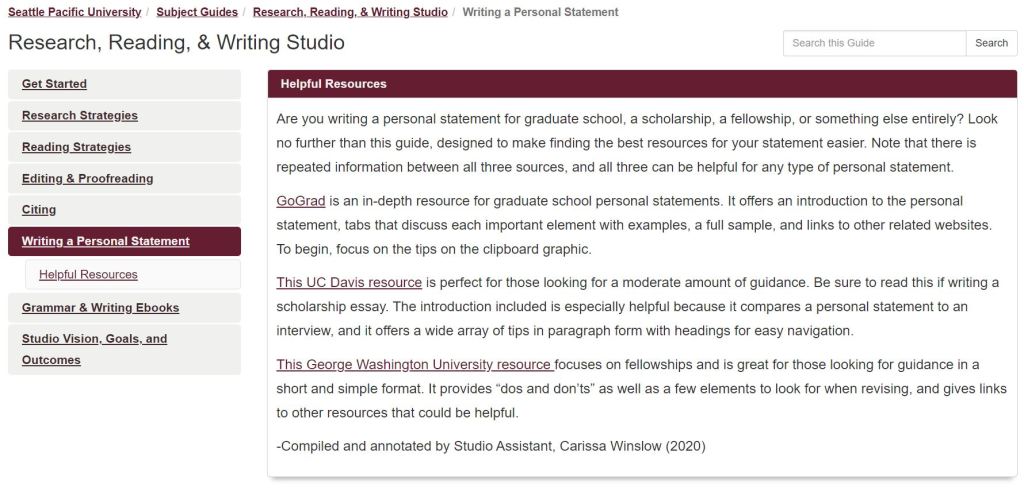Click the Research, Reading, & Writing Studio breadcrumb link
Image resolution: width=1024 pixels, height=488 pixels.
[x=350, y=12]
